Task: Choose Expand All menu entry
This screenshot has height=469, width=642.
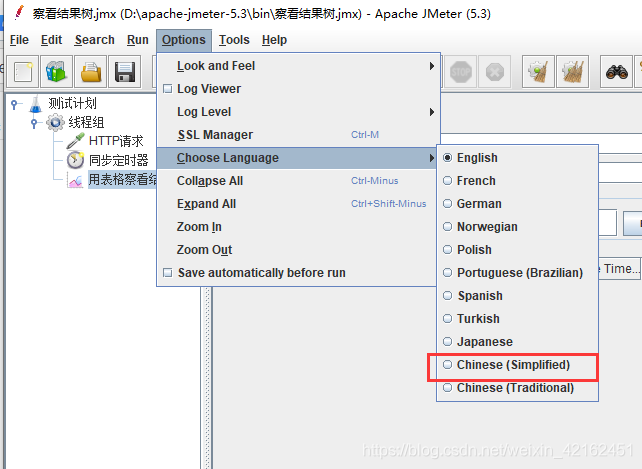Action: pyautogui.click(x=297, y=204)
